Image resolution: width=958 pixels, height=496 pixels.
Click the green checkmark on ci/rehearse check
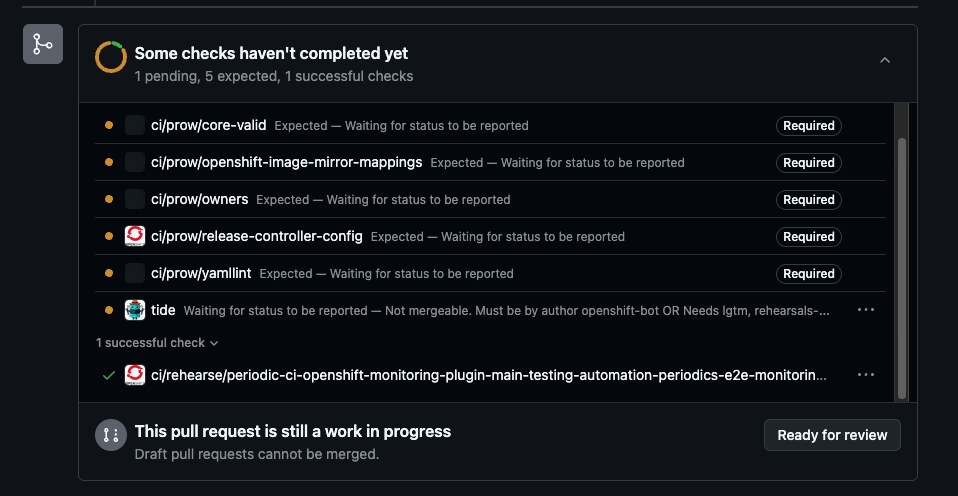[109, 375]
